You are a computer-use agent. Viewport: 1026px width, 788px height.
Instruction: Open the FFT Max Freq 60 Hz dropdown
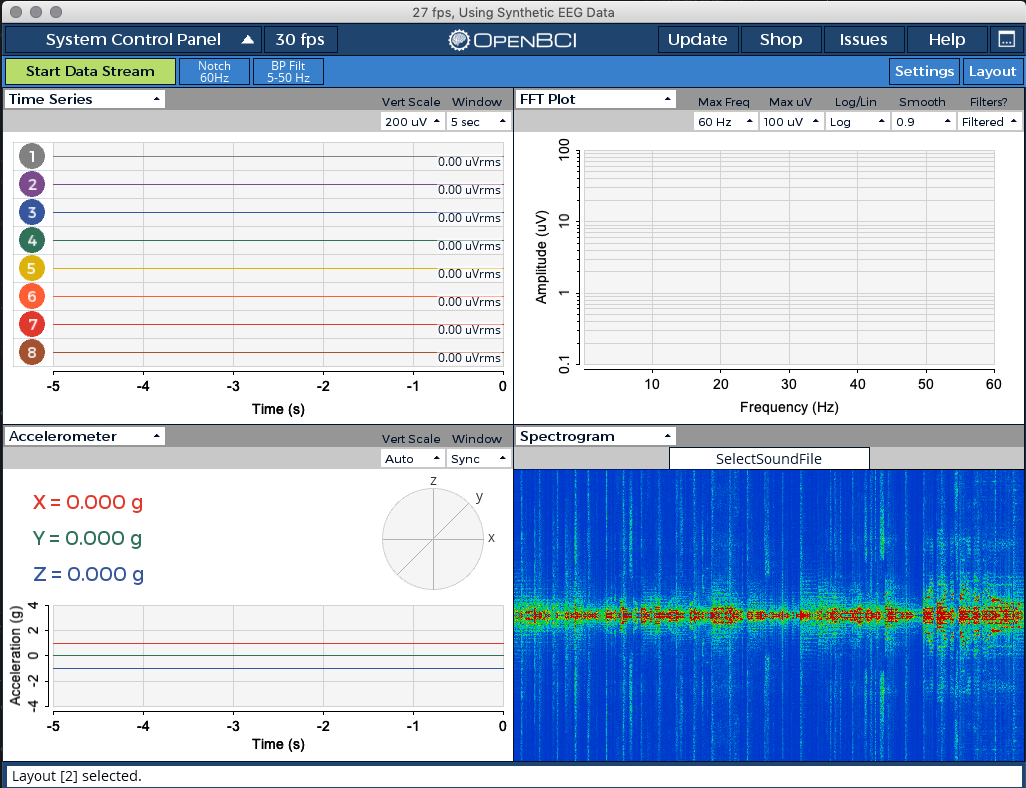pyautogui.click(x=725, y=120)
